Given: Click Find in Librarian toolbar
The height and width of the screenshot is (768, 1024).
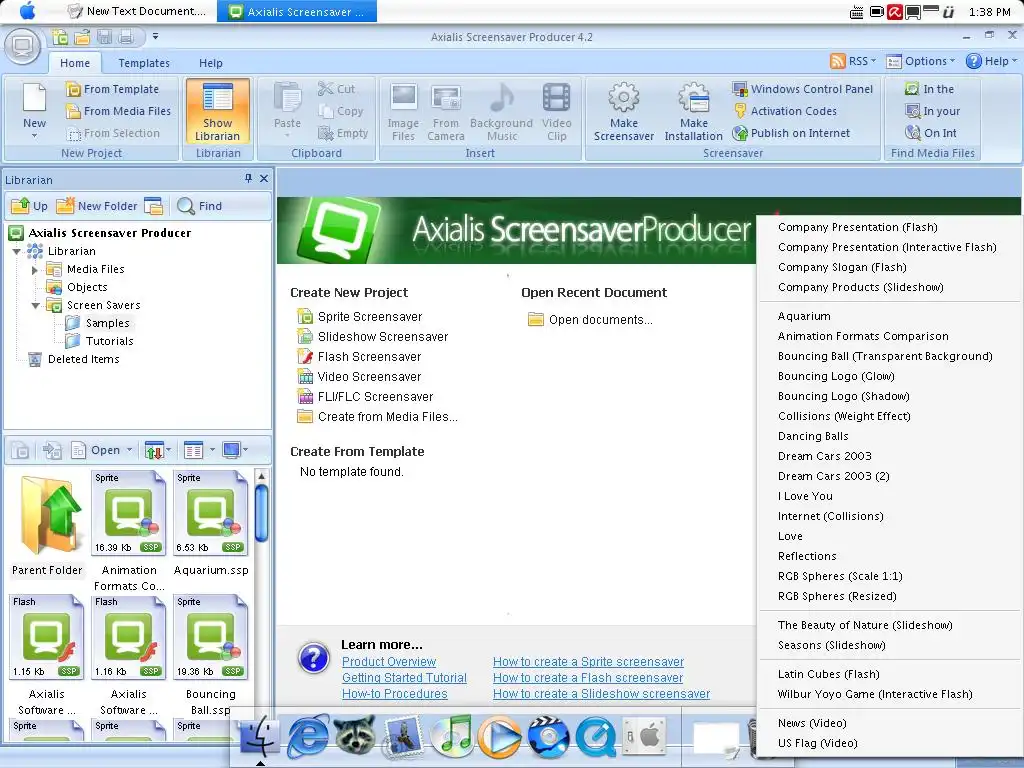Looking at the screenshot, I should pos(200,206).
